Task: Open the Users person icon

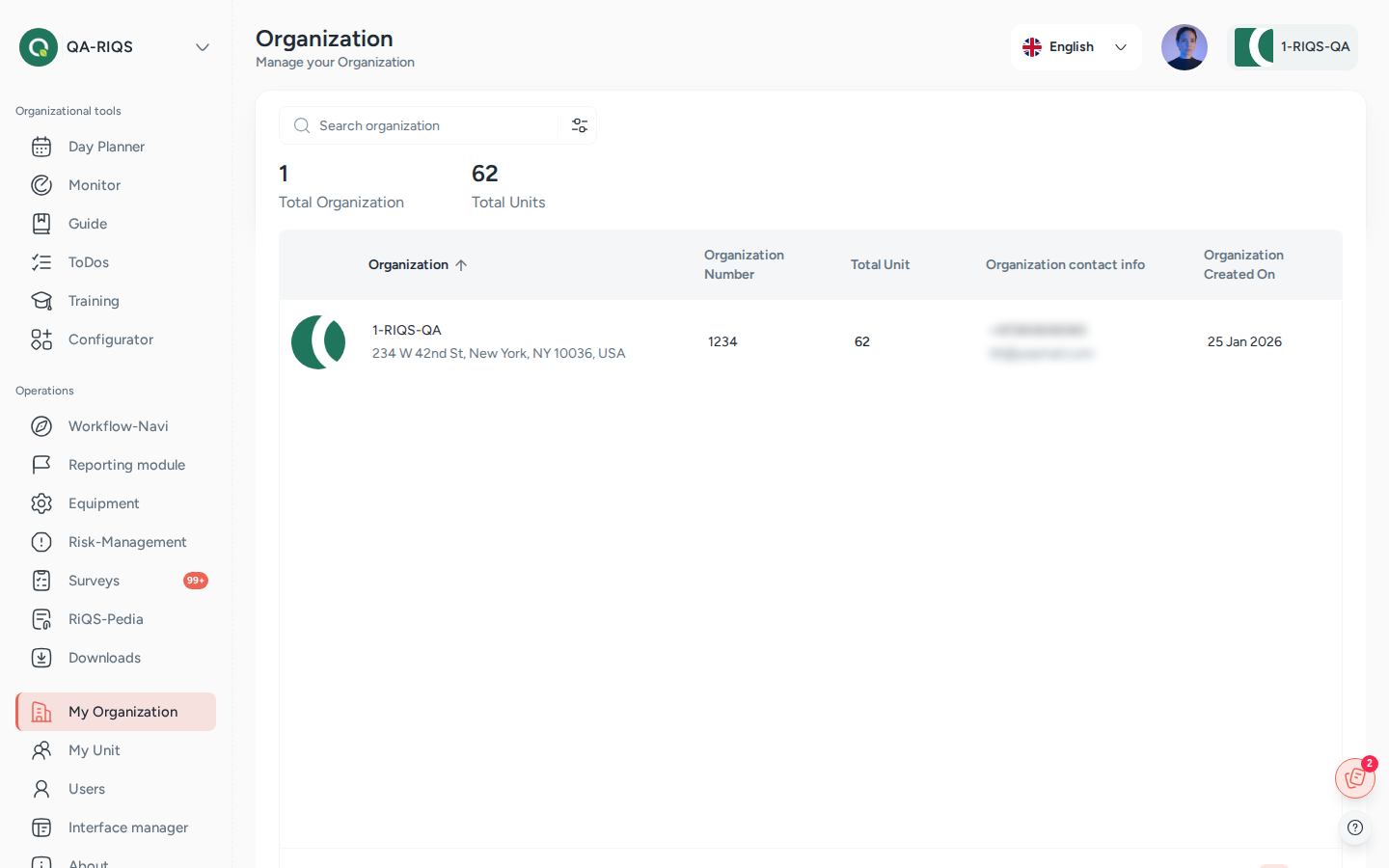Action: pyautogui.click(x=41, y=789)
